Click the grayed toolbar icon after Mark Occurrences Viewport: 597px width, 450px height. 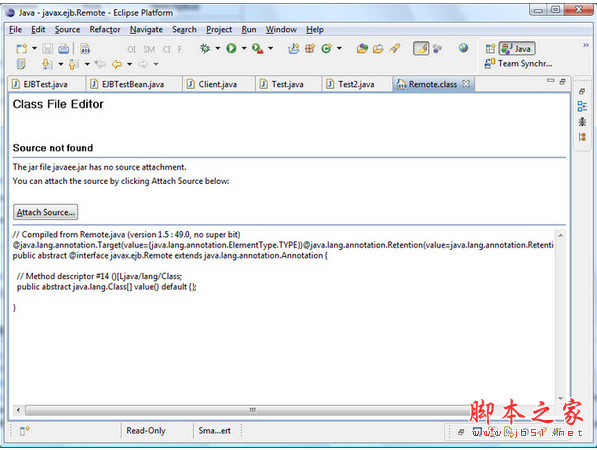click(x=437, y=48)
